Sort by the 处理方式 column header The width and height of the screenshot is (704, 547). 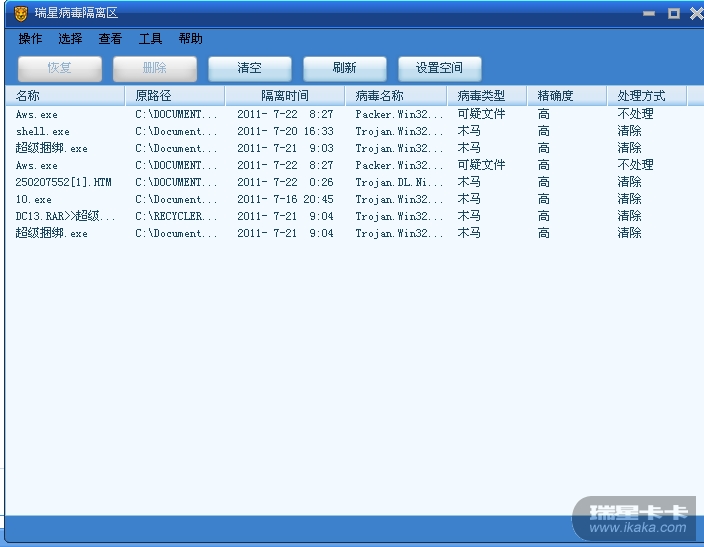[647, 96]
